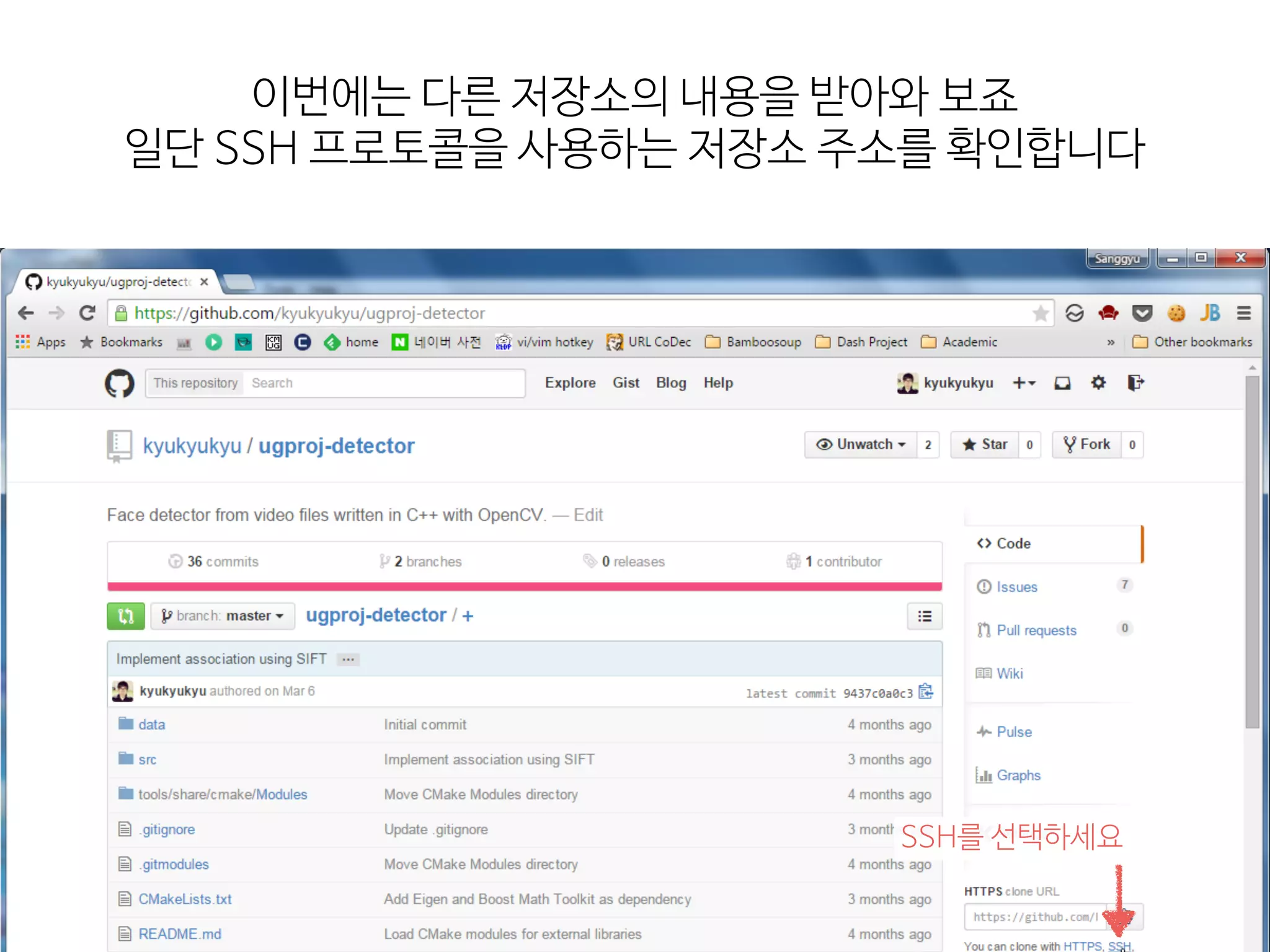Click Edit next to repository description
This screenshot has height=952, width=1270.
click(x=588, y=515)
